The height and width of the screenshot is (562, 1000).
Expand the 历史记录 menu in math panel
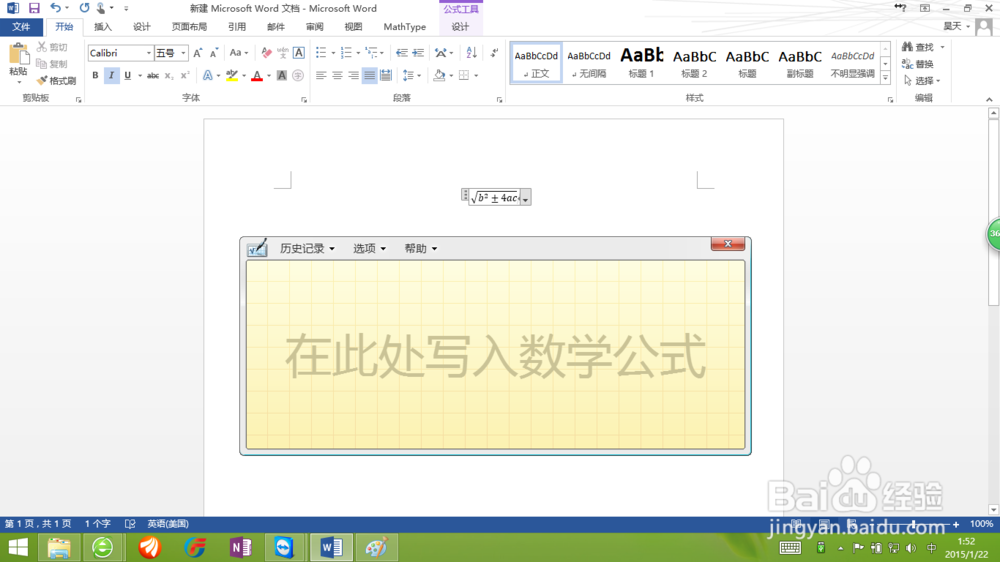coord(307,248)
